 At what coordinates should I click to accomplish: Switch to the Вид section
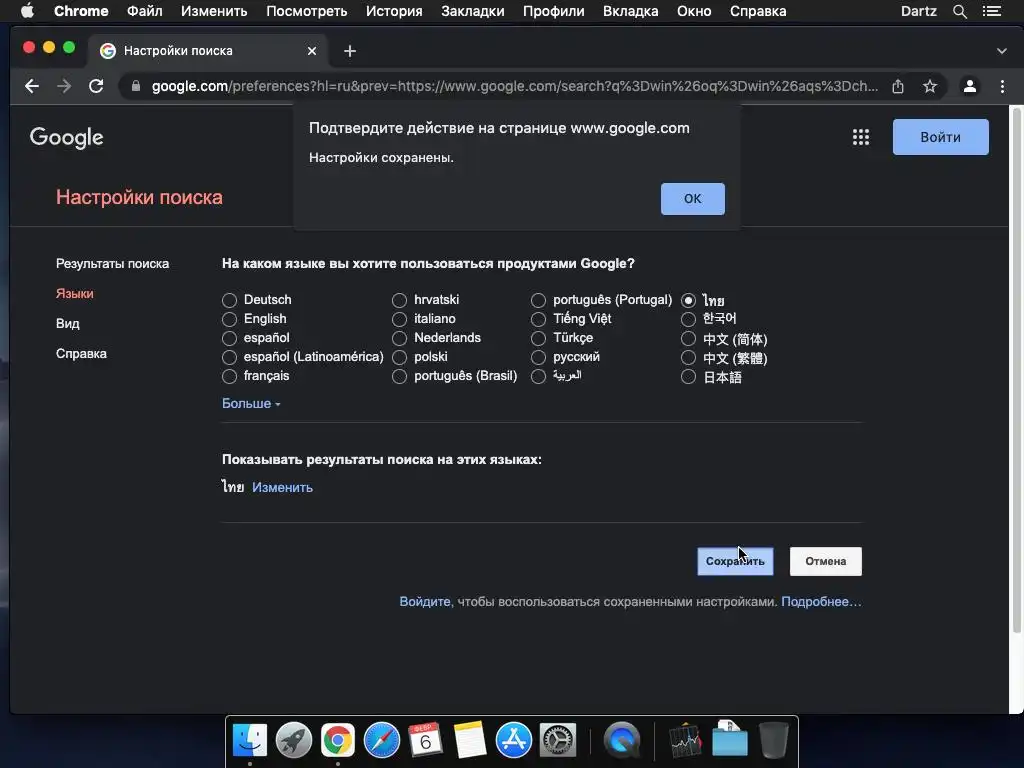click(x=68, y=323)
